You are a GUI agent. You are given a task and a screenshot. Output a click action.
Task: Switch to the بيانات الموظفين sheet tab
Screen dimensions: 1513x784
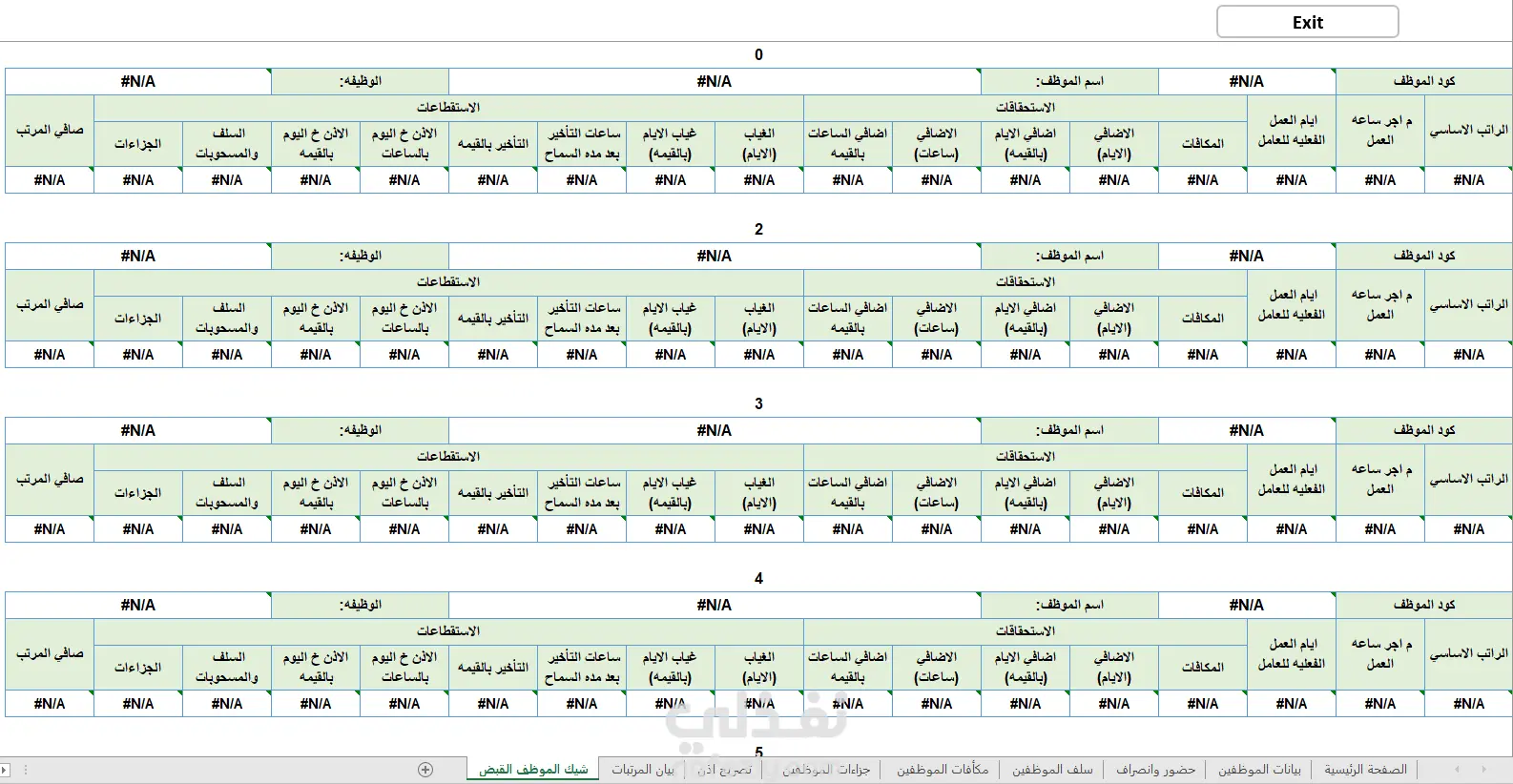[x=1259, y=770]
